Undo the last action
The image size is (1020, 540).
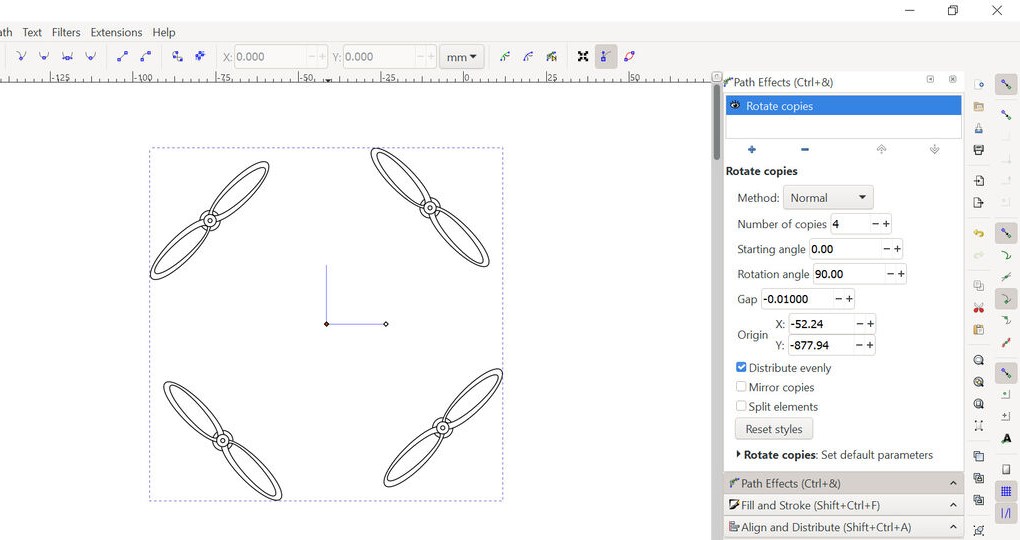(x=978, y=233)
